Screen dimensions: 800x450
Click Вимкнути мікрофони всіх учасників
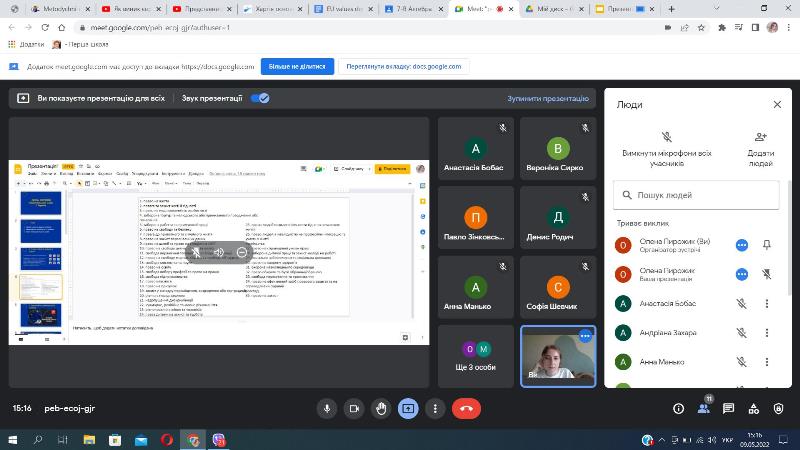click(x=666, y=148)
